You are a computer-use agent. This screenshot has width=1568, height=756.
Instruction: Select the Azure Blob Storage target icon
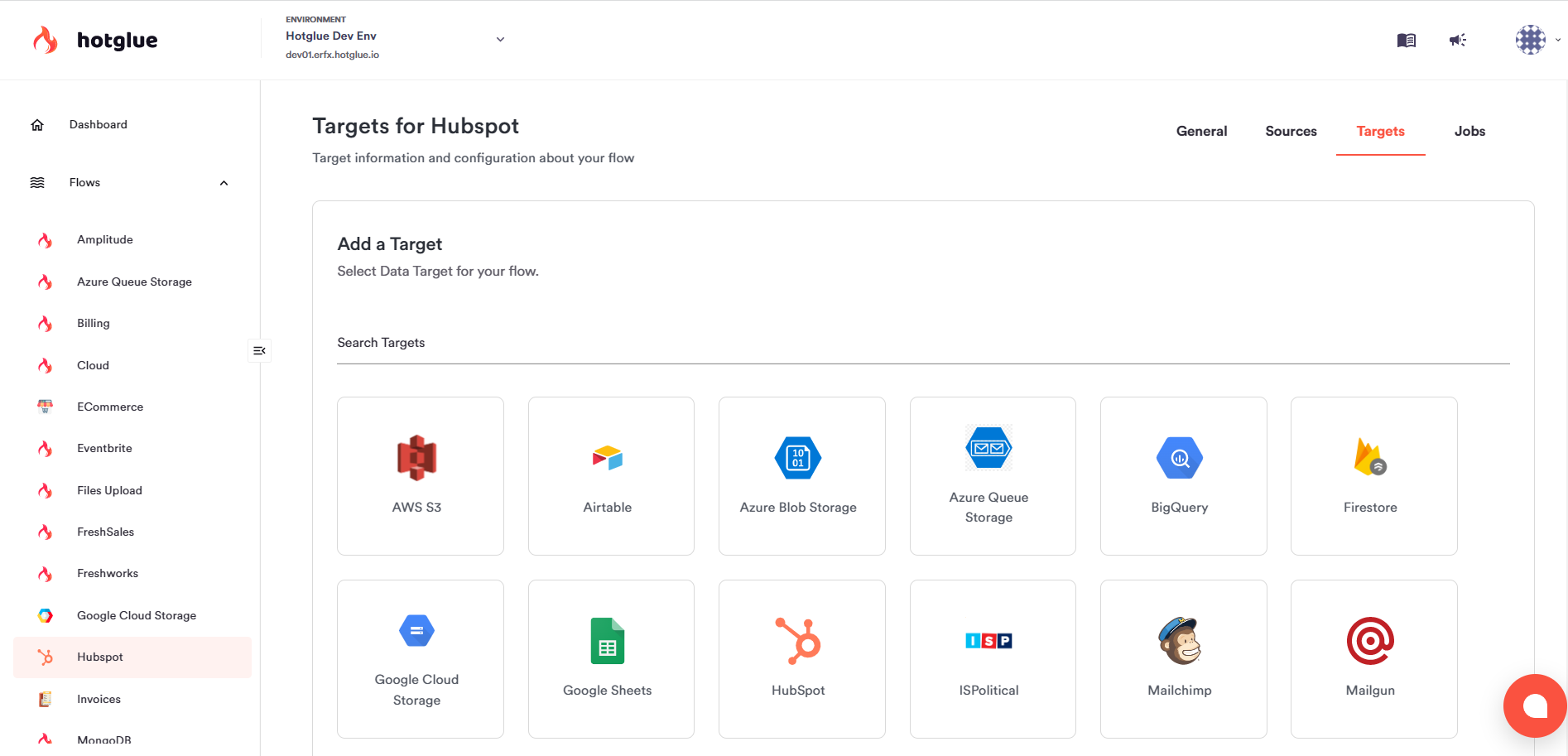tap(798, 458)
